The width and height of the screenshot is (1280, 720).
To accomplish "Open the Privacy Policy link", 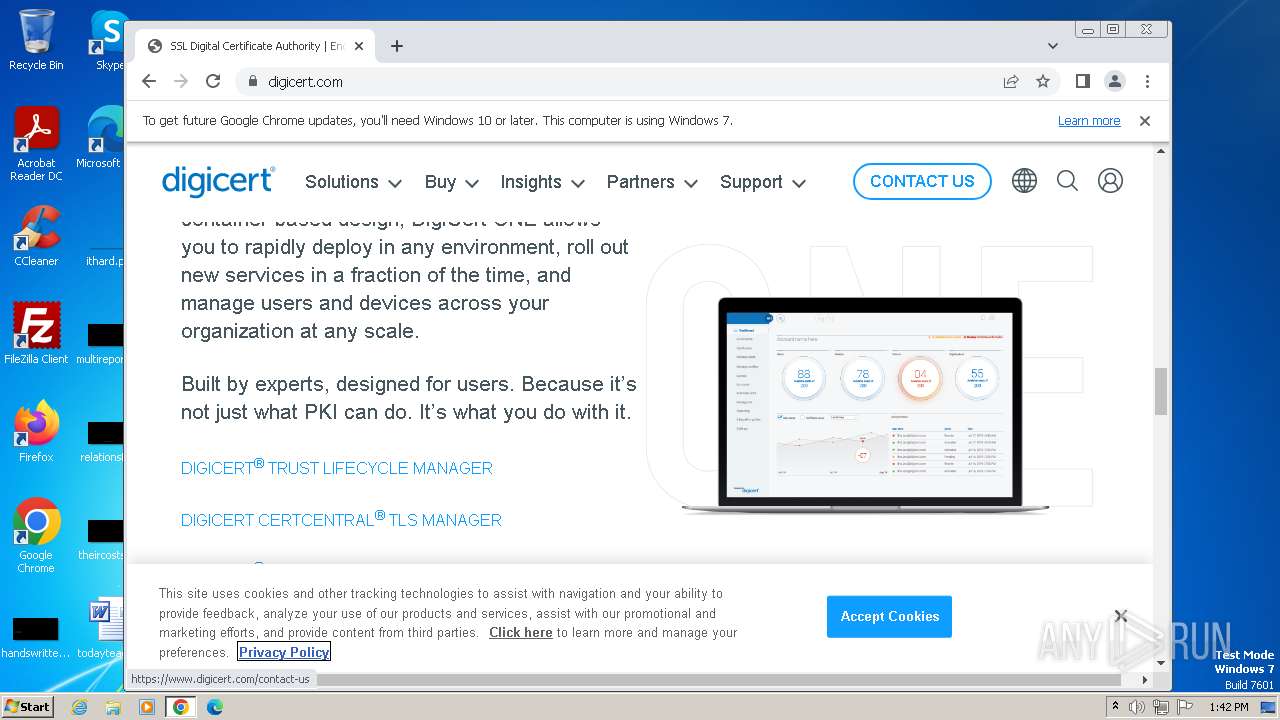I will (x=284, y=652).
